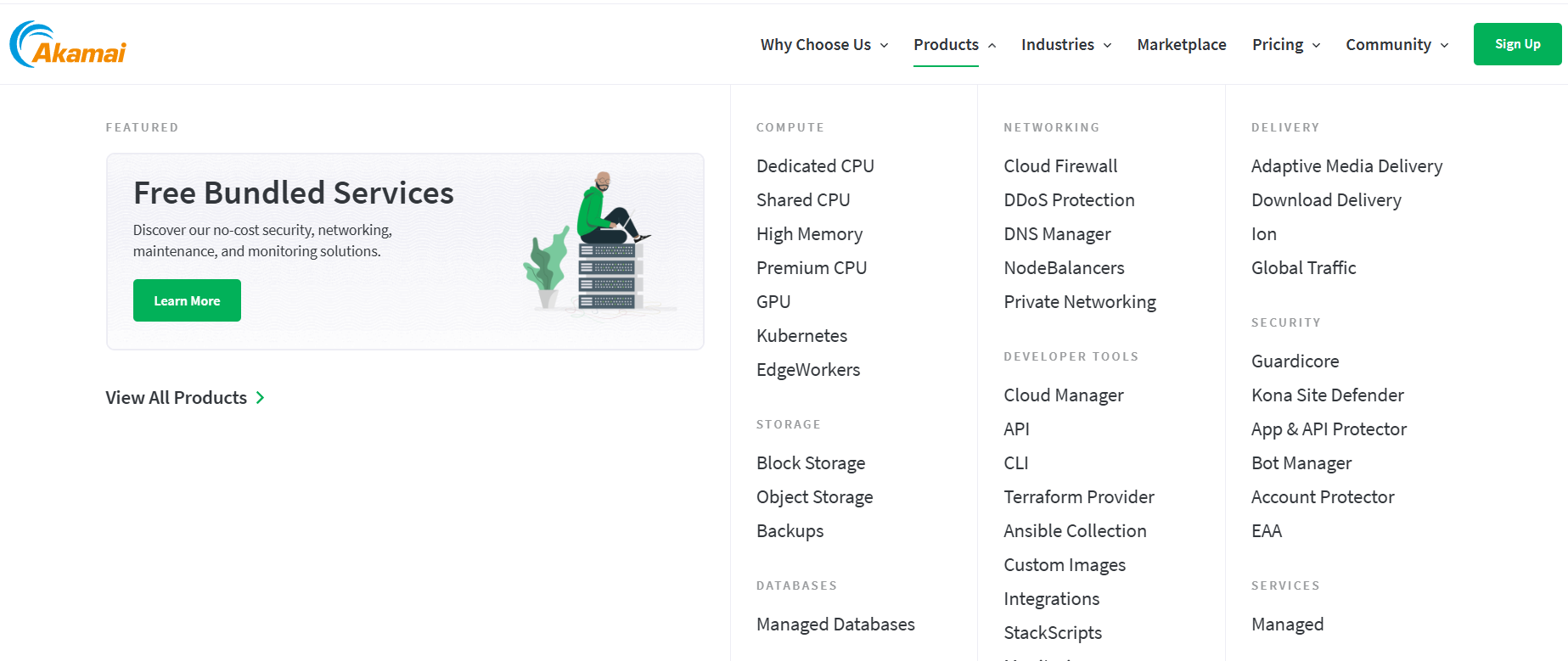Open the Dedicated CPU link
Image resolution: width=1568 pixels, height=661 pixels.
click(x=815, y=166)
